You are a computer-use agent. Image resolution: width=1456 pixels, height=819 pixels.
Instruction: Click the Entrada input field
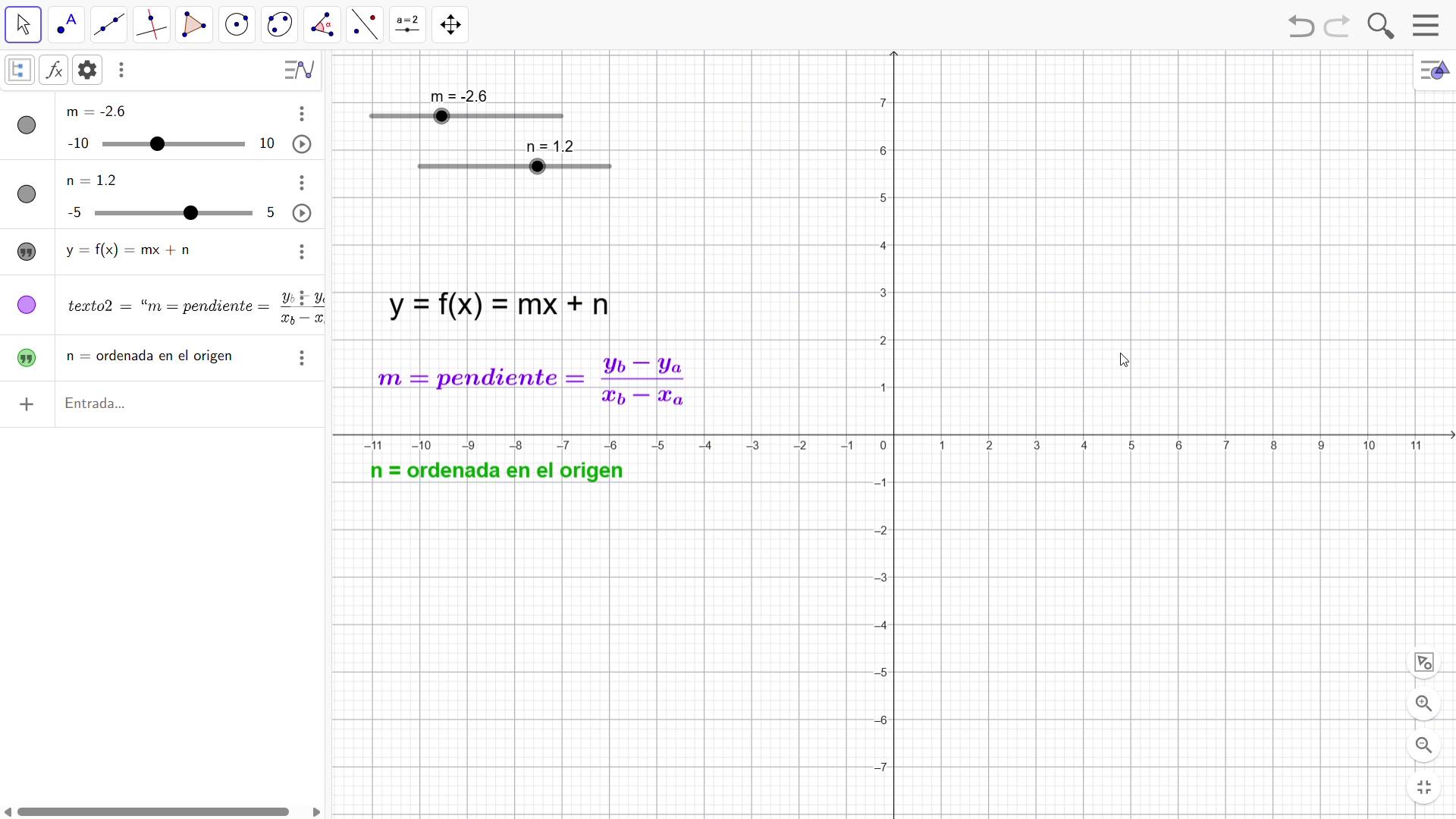tap(190, 404)
